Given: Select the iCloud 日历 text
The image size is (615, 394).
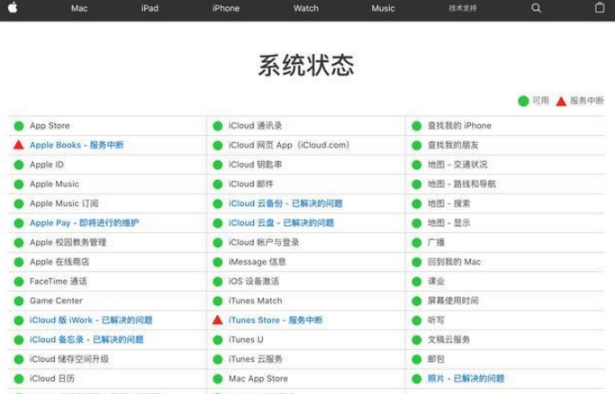Looking at the screenshot, I should pyautogui.click(x=52, y=379).
